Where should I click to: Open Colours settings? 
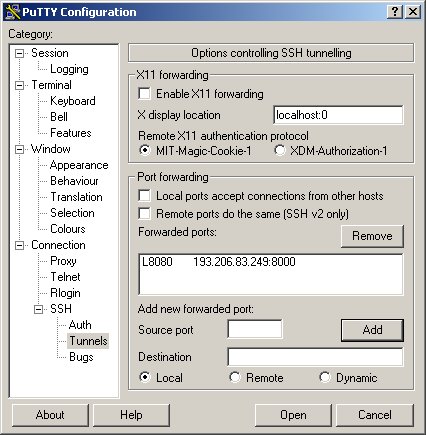click(x=68, y=229)
